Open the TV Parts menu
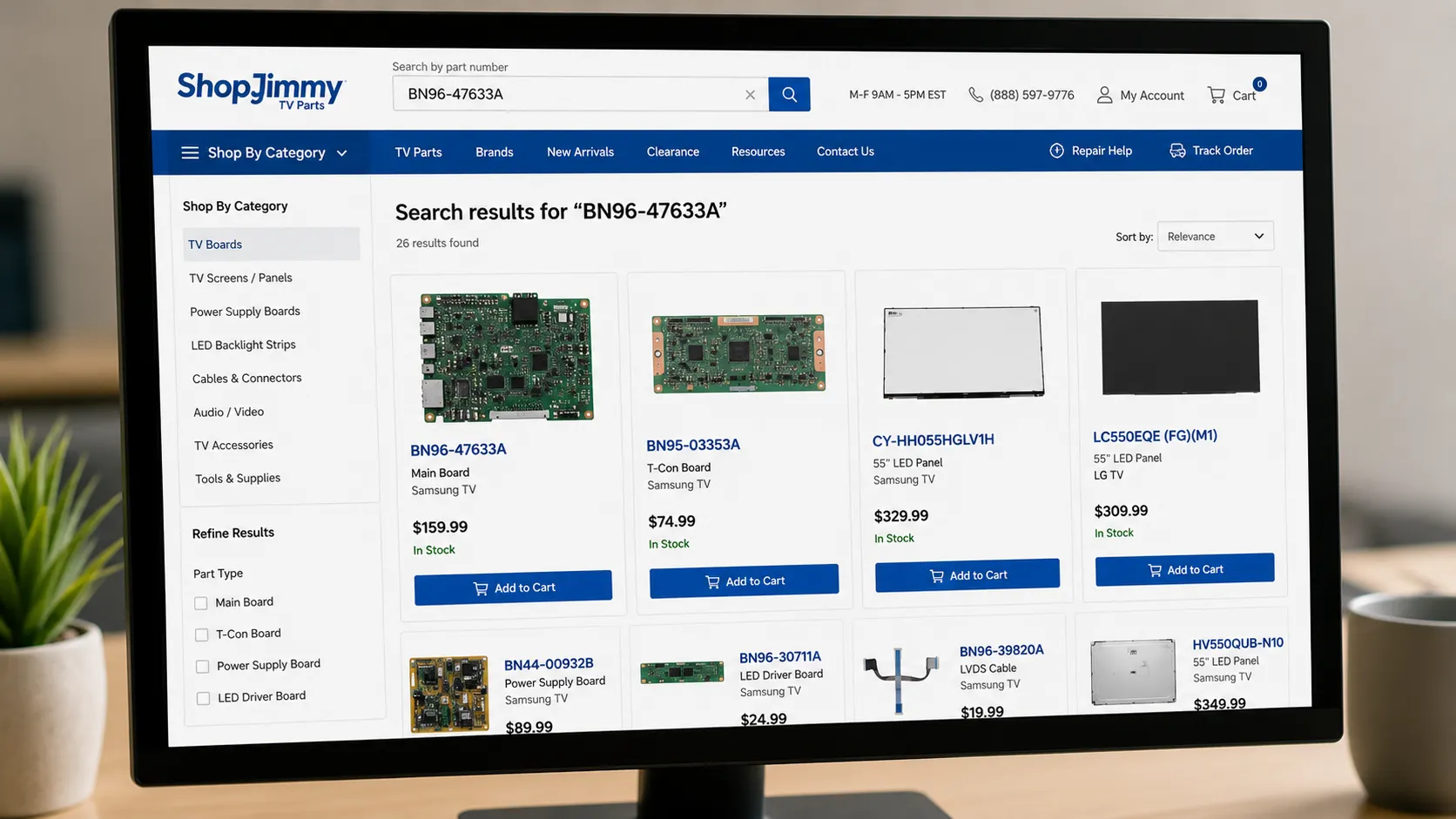Image resolution: width=1456 pixels, height=819 pixels. click(418, 152)
